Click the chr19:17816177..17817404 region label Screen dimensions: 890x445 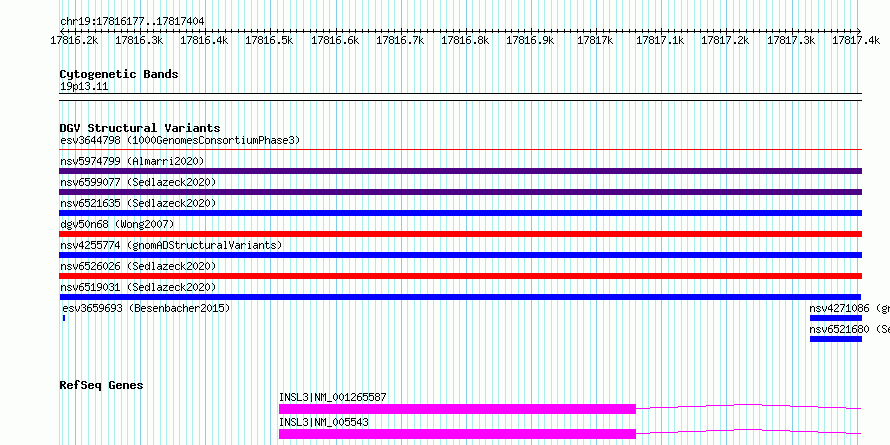132,22
